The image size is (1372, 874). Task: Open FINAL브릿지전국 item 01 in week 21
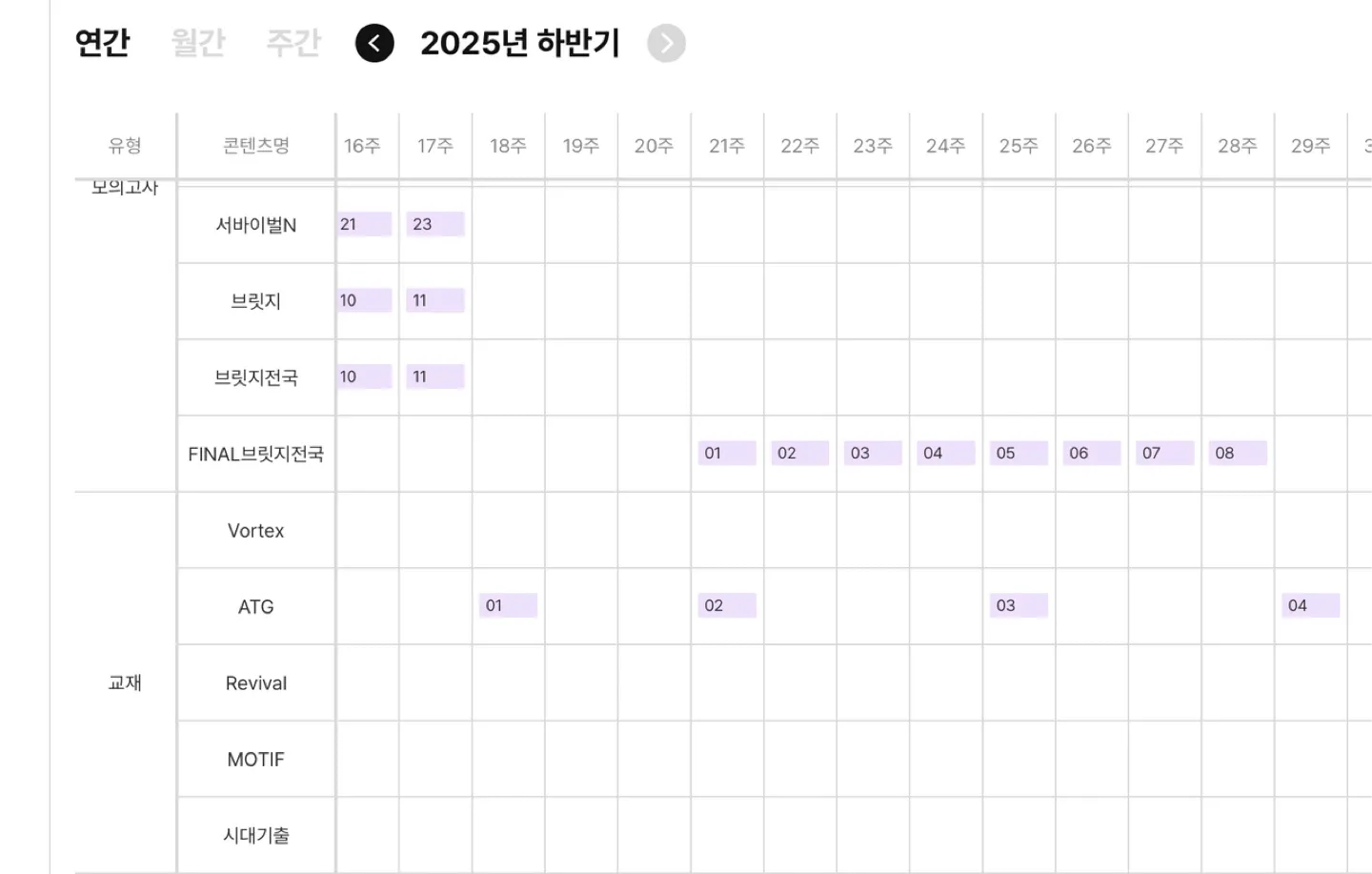[728, 453]
